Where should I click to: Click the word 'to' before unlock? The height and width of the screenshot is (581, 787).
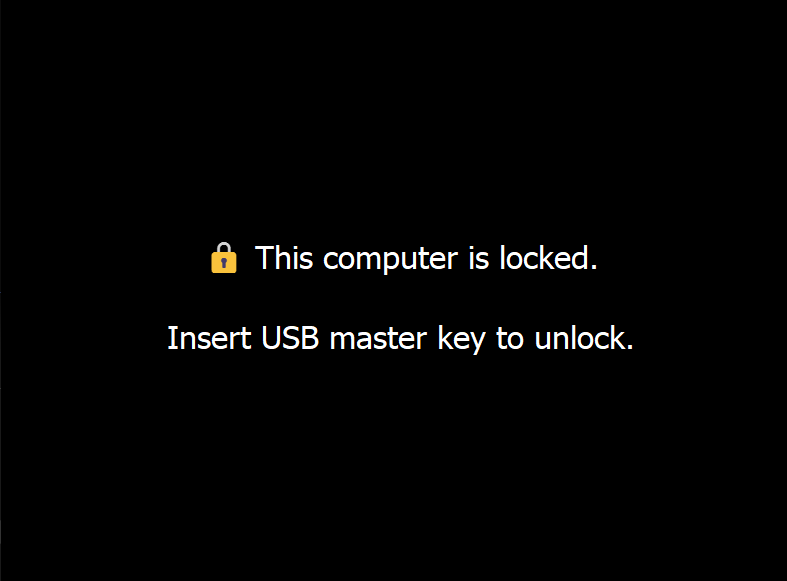coord(510,339)
